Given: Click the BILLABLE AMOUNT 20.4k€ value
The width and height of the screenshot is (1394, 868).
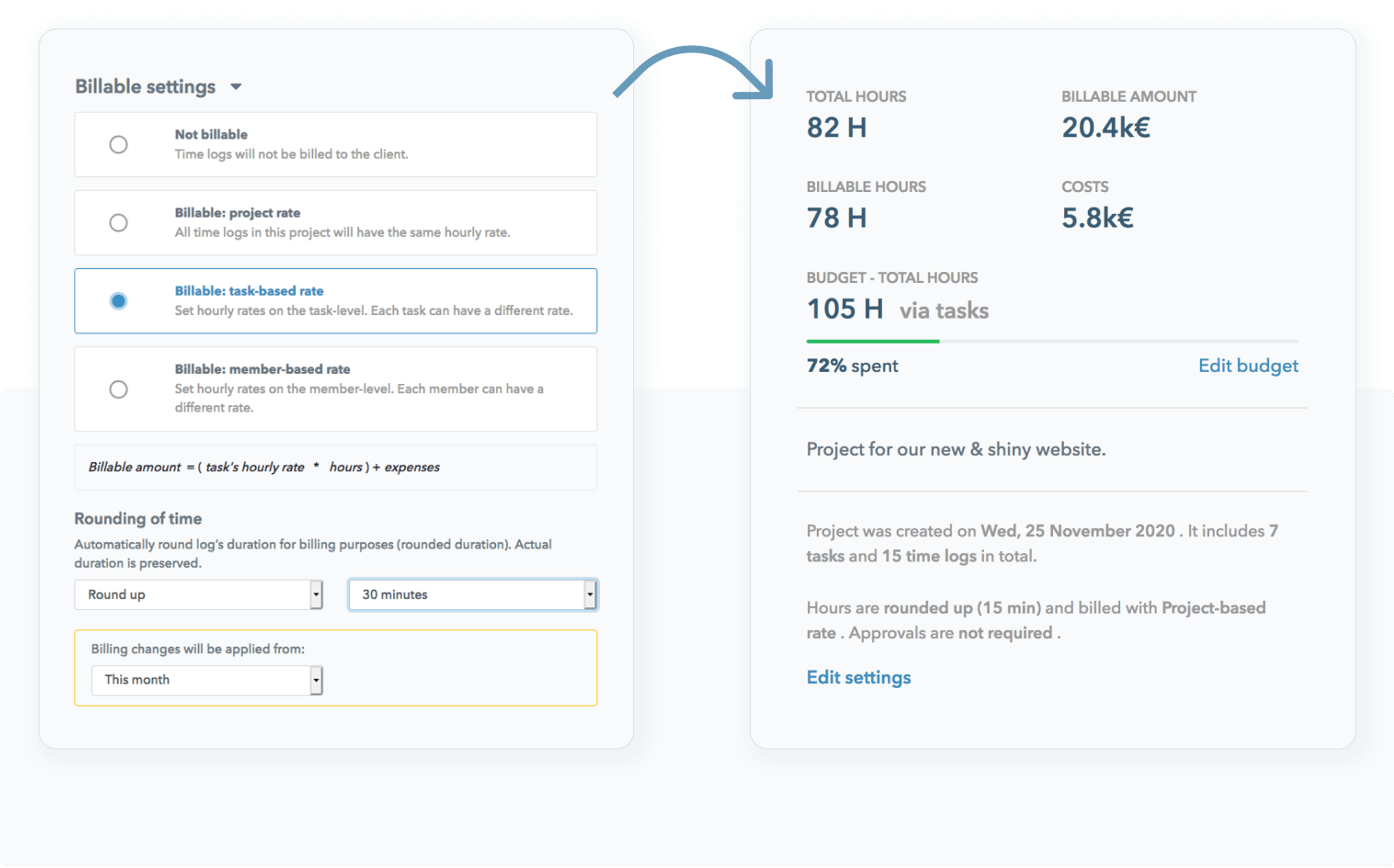Looking at the screenshot, I should (1105, 127).
